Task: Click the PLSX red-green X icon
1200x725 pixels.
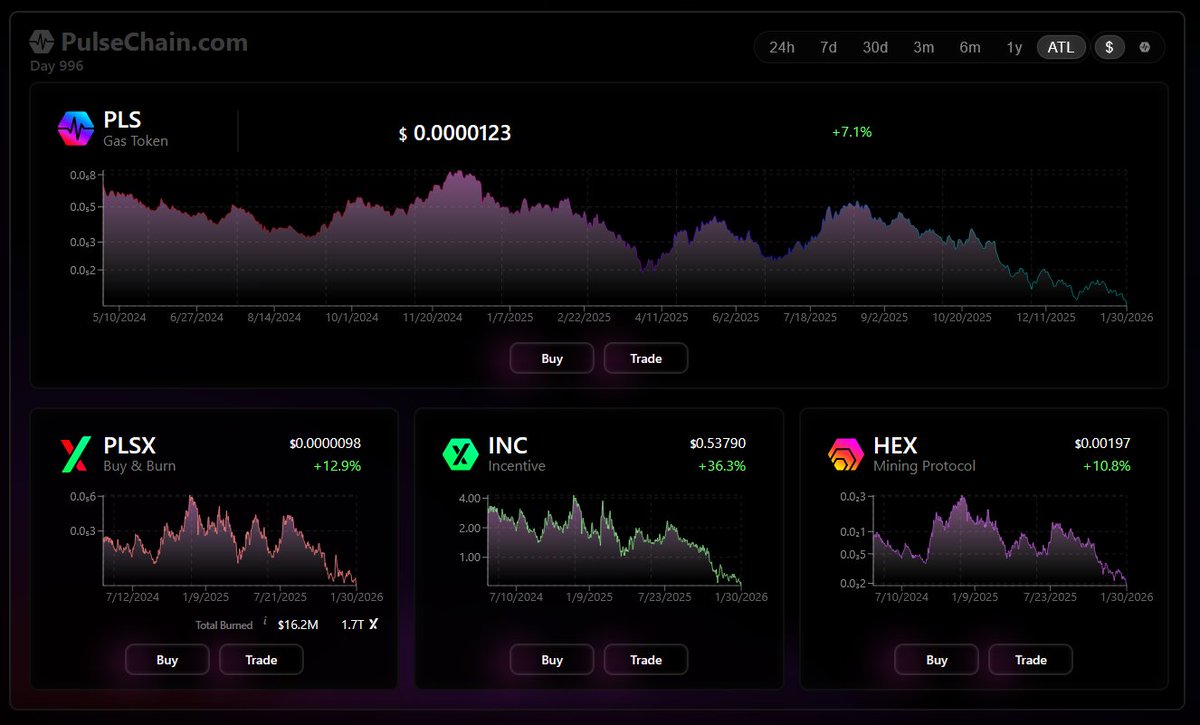Action: point(75,455)
